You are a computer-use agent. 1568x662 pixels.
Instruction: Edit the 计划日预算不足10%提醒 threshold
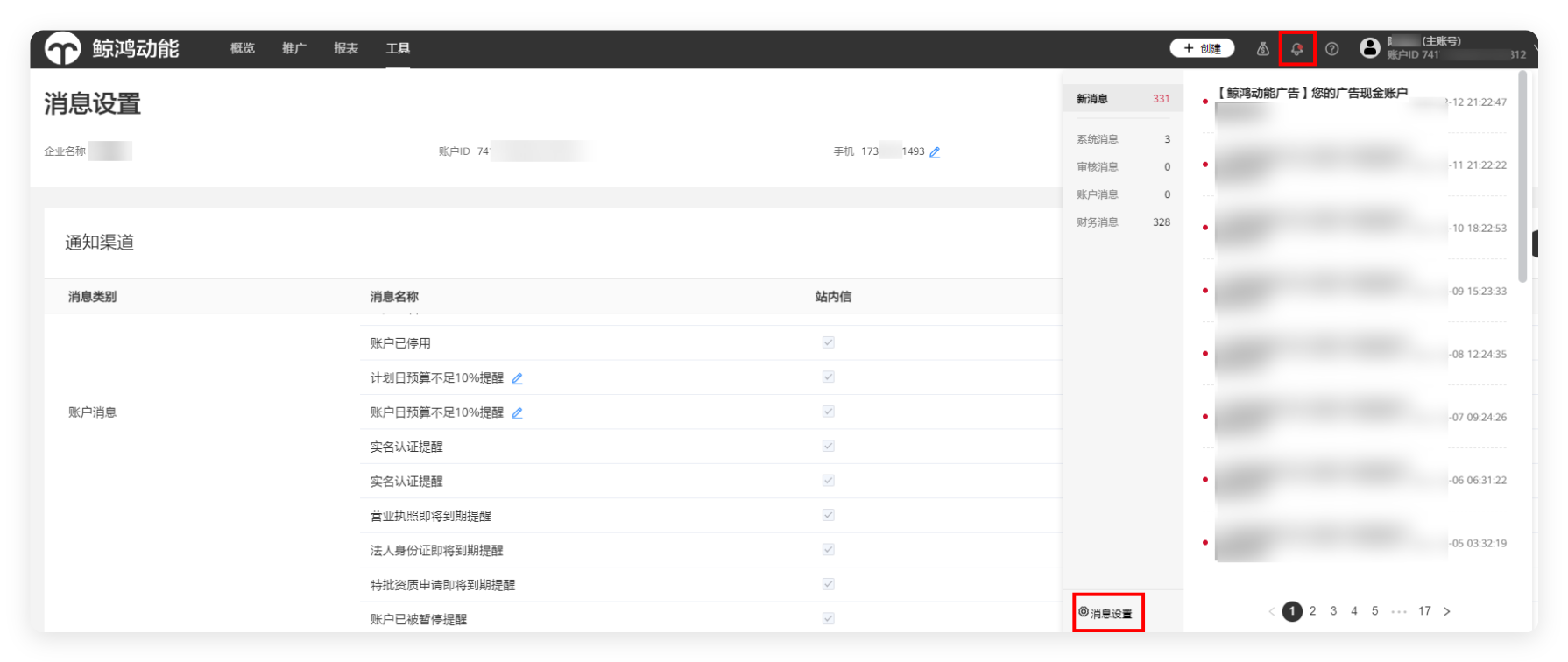click(x=517, y=378)
